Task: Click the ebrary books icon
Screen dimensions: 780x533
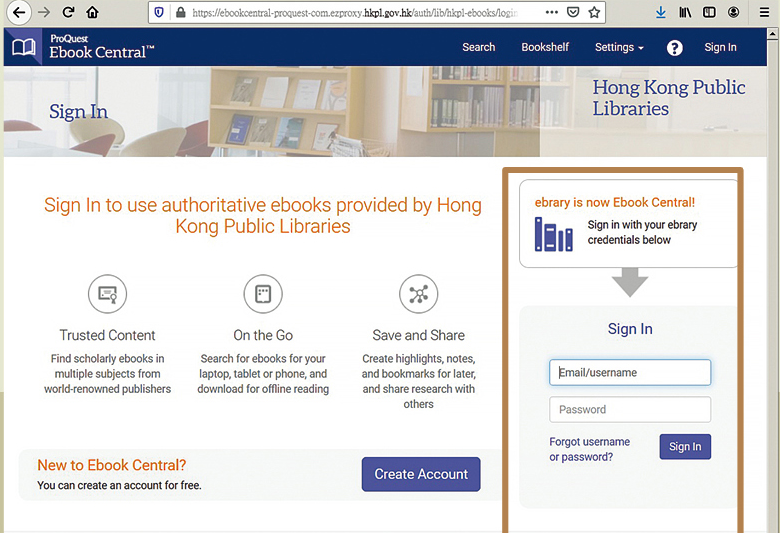Action: [x=554, y=234]
